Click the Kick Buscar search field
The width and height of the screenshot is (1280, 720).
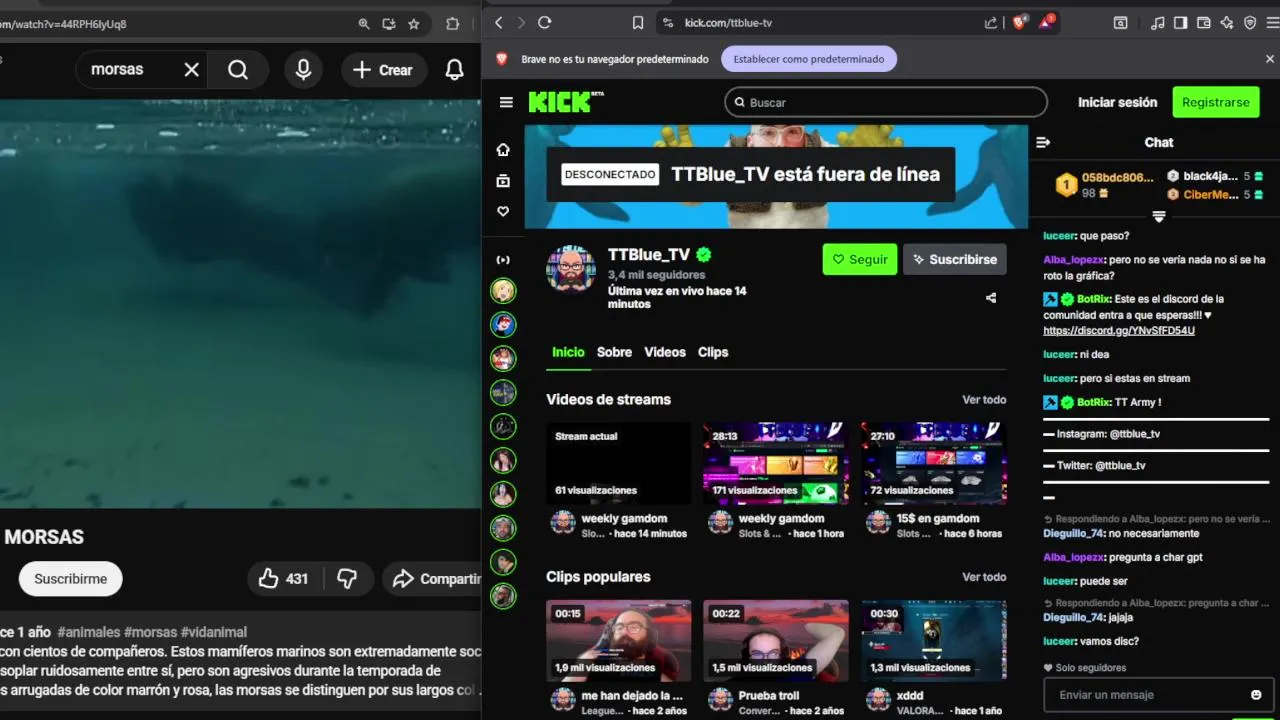886,102
